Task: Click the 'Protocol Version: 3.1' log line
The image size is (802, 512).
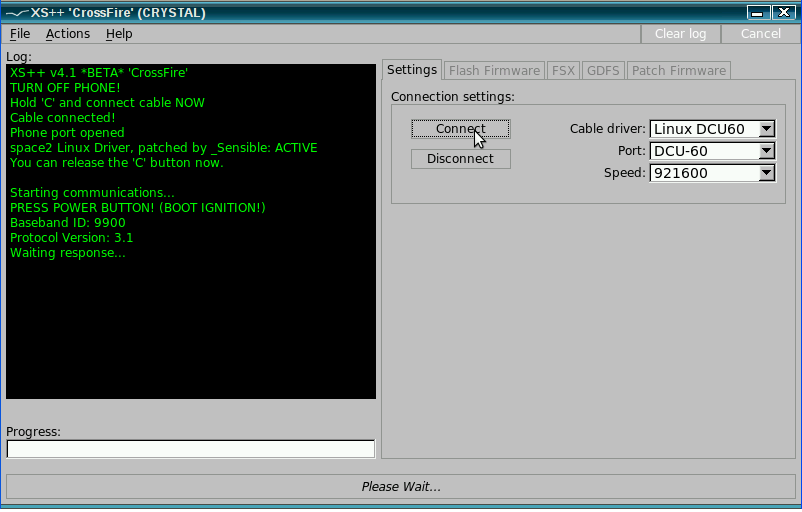Action: click(x=72, y=238)
